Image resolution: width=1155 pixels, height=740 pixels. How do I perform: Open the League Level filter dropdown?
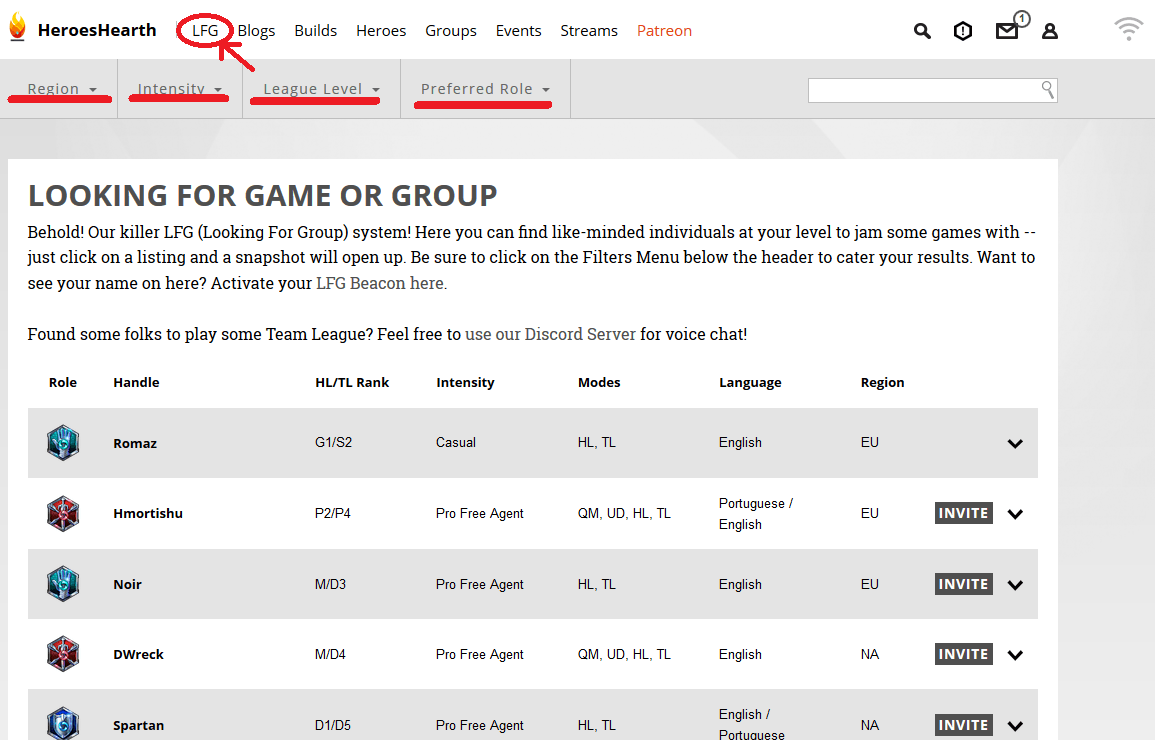pyautogui.click(x=321, y=89)
